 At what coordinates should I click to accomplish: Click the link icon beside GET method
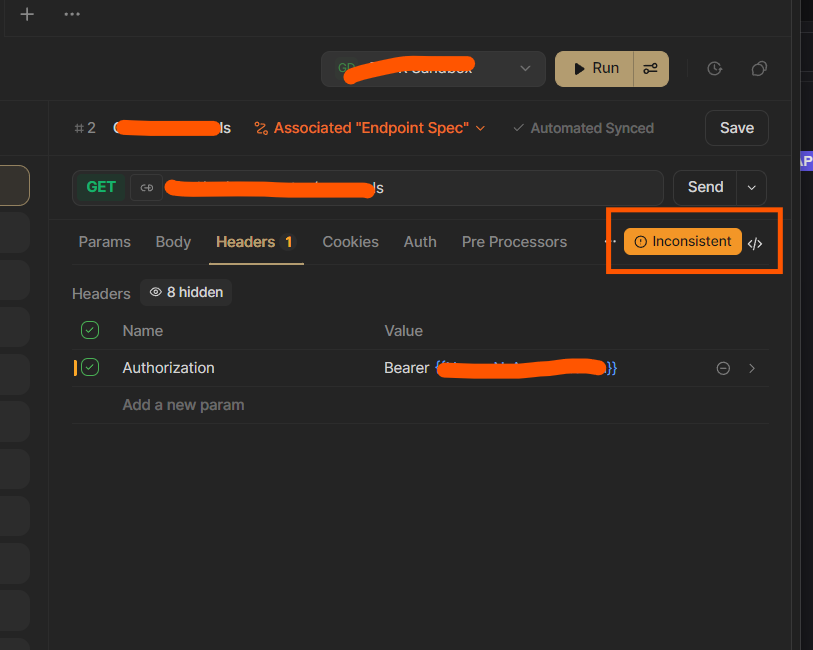(146, 187)
